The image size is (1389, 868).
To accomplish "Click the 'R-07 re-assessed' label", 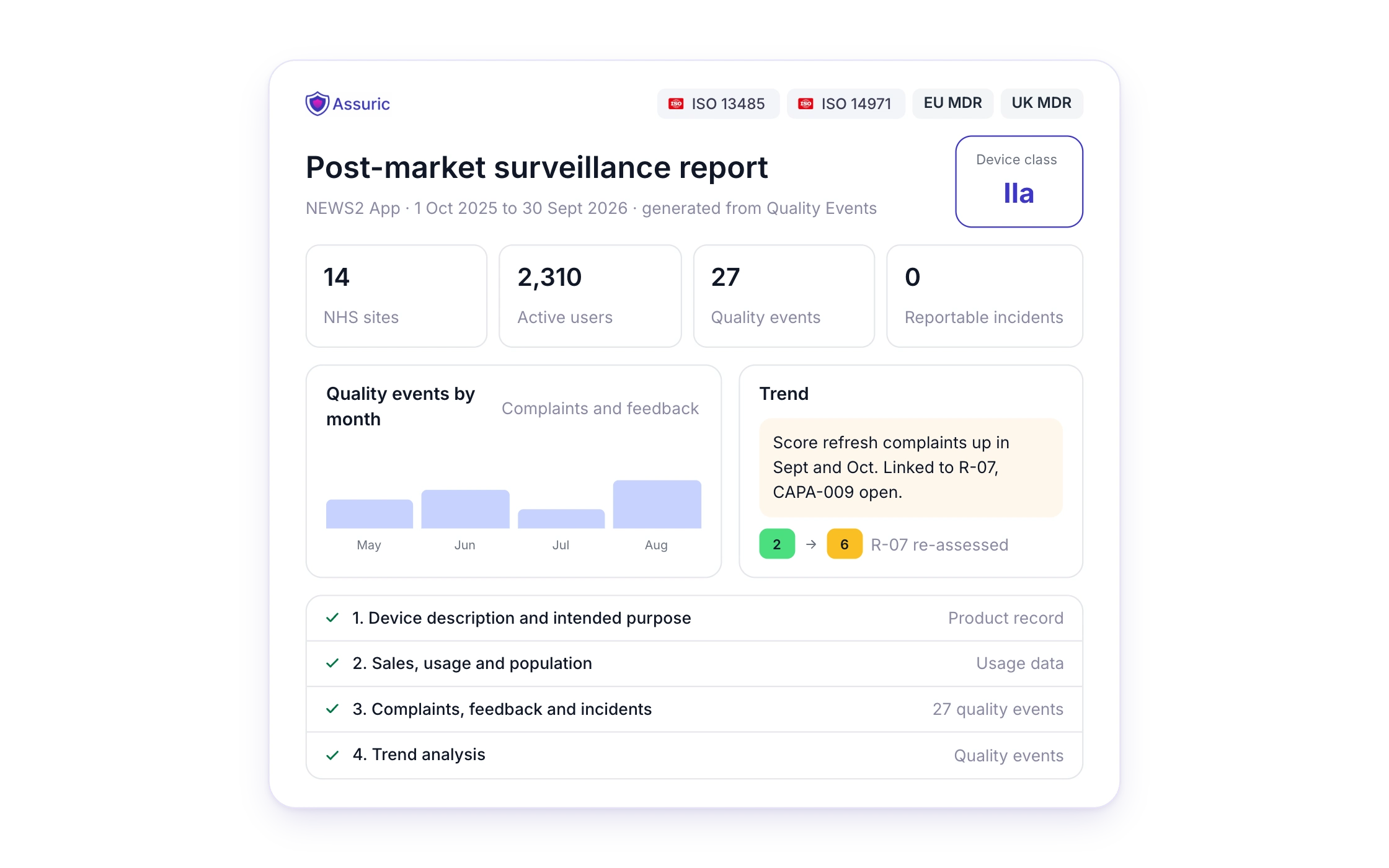I will pyautogui.click(x=939, y=545).
